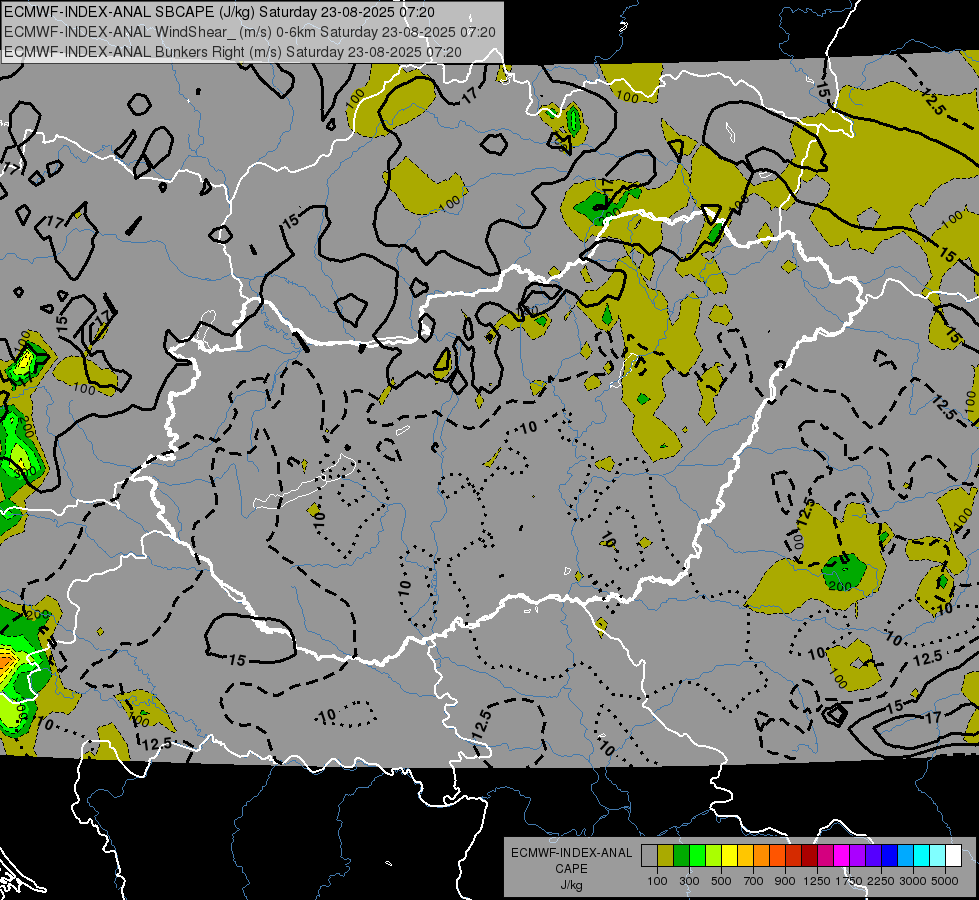The image size is (979, 900).
Task: Click the Bunkers Right (m/s) title line
Action: point(233,52)
